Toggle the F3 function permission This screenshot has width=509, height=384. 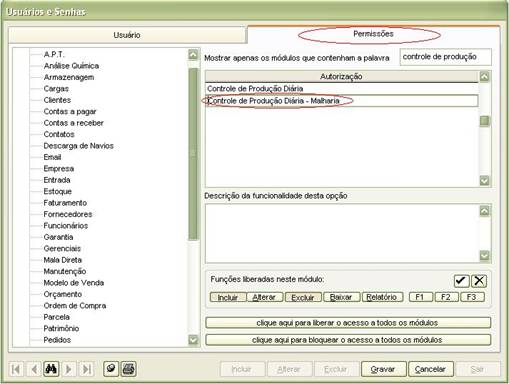(x=472, y=297)
